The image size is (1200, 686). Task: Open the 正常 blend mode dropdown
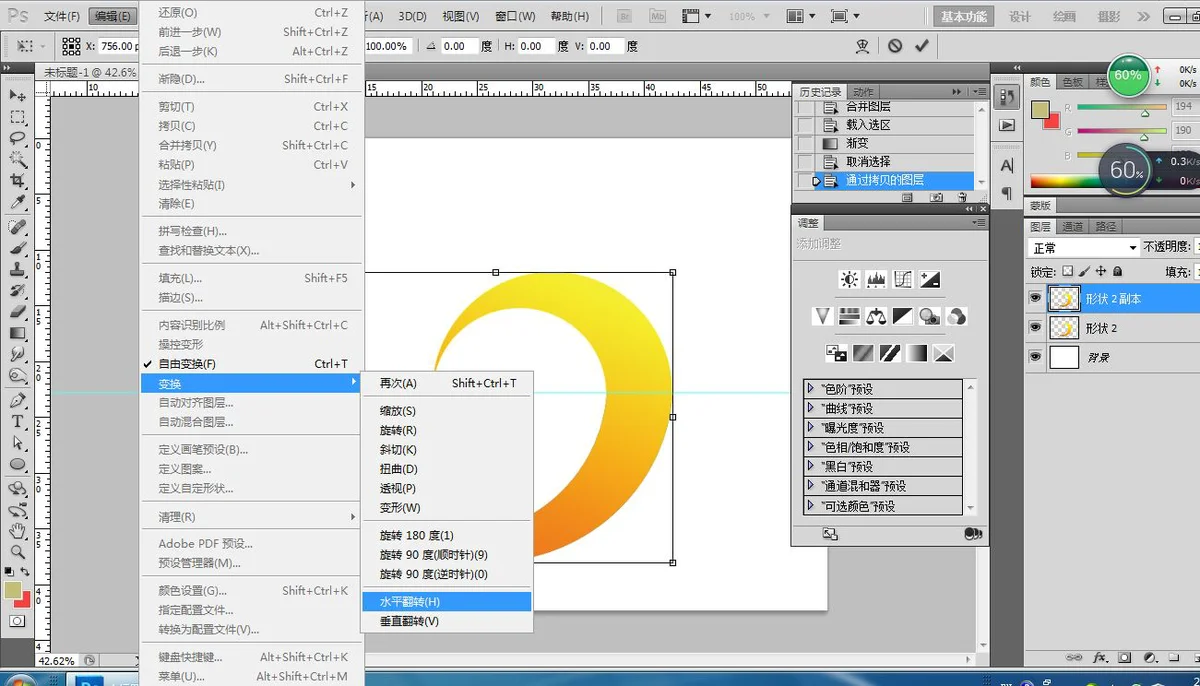click(1084, 247)
